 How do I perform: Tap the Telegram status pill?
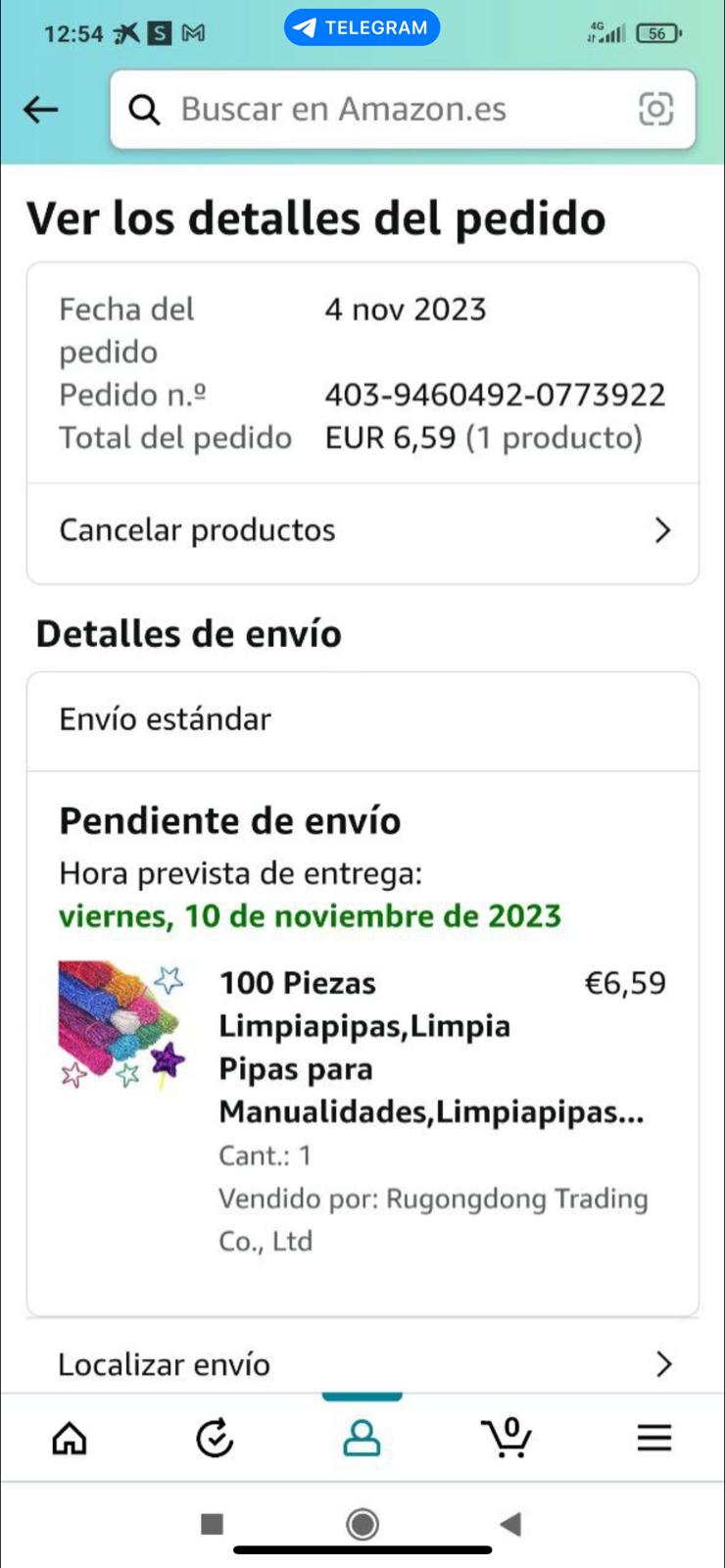(x=362, y=27)
